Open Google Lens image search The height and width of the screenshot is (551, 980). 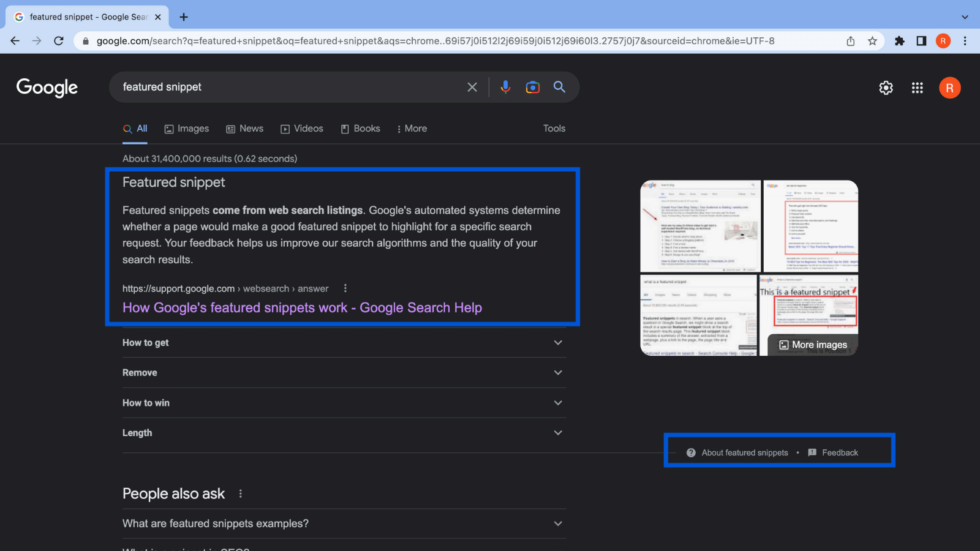click(532, 87)
